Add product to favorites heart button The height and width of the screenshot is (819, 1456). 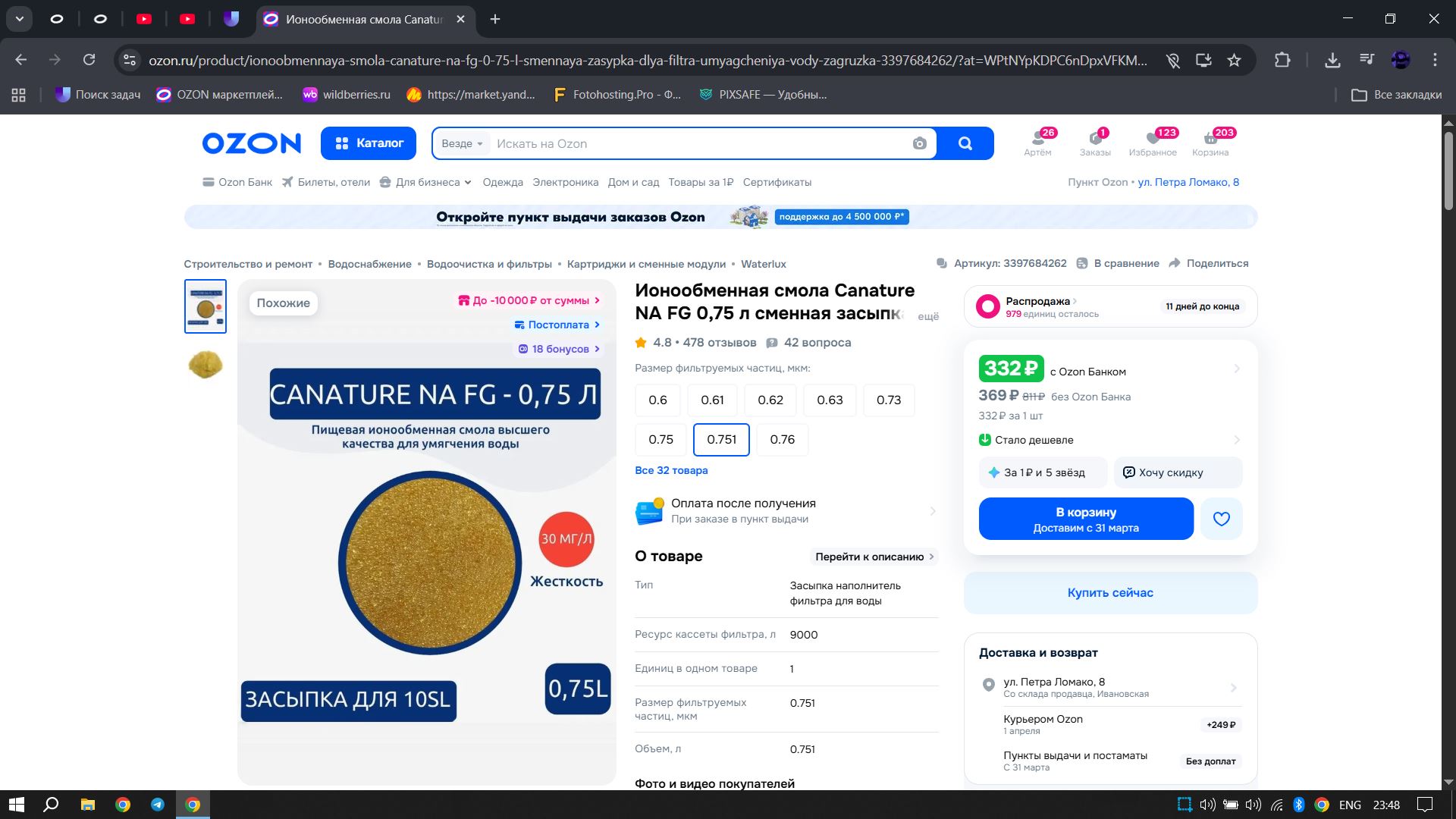(x=1221, y=519)
